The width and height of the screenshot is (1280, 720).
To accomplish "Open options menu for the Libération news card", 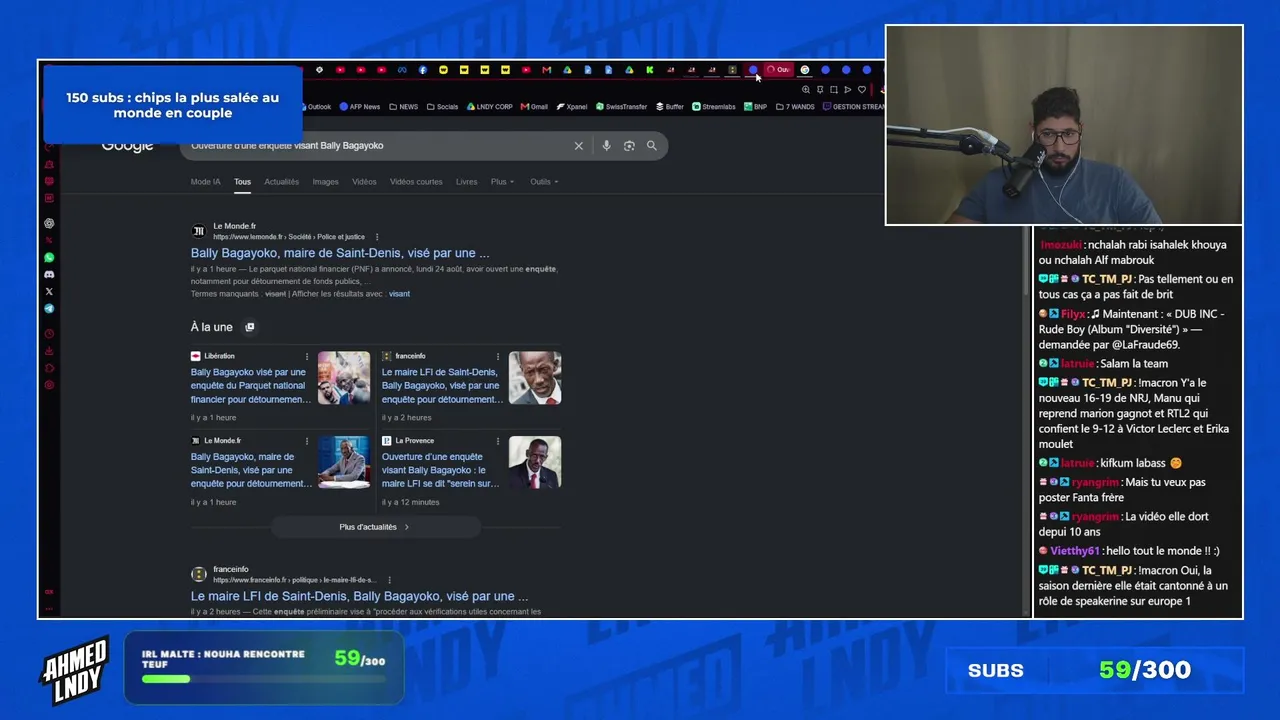I will (307, 357).
